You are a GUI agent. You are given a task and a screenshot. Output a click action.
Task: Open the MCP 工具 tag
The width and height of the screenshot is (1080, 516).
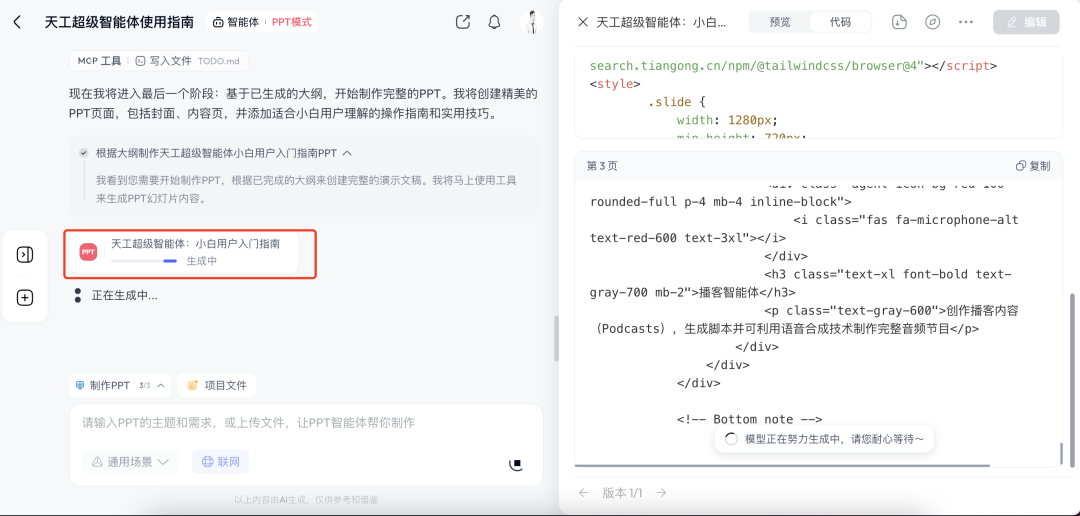tap(99, 61)
